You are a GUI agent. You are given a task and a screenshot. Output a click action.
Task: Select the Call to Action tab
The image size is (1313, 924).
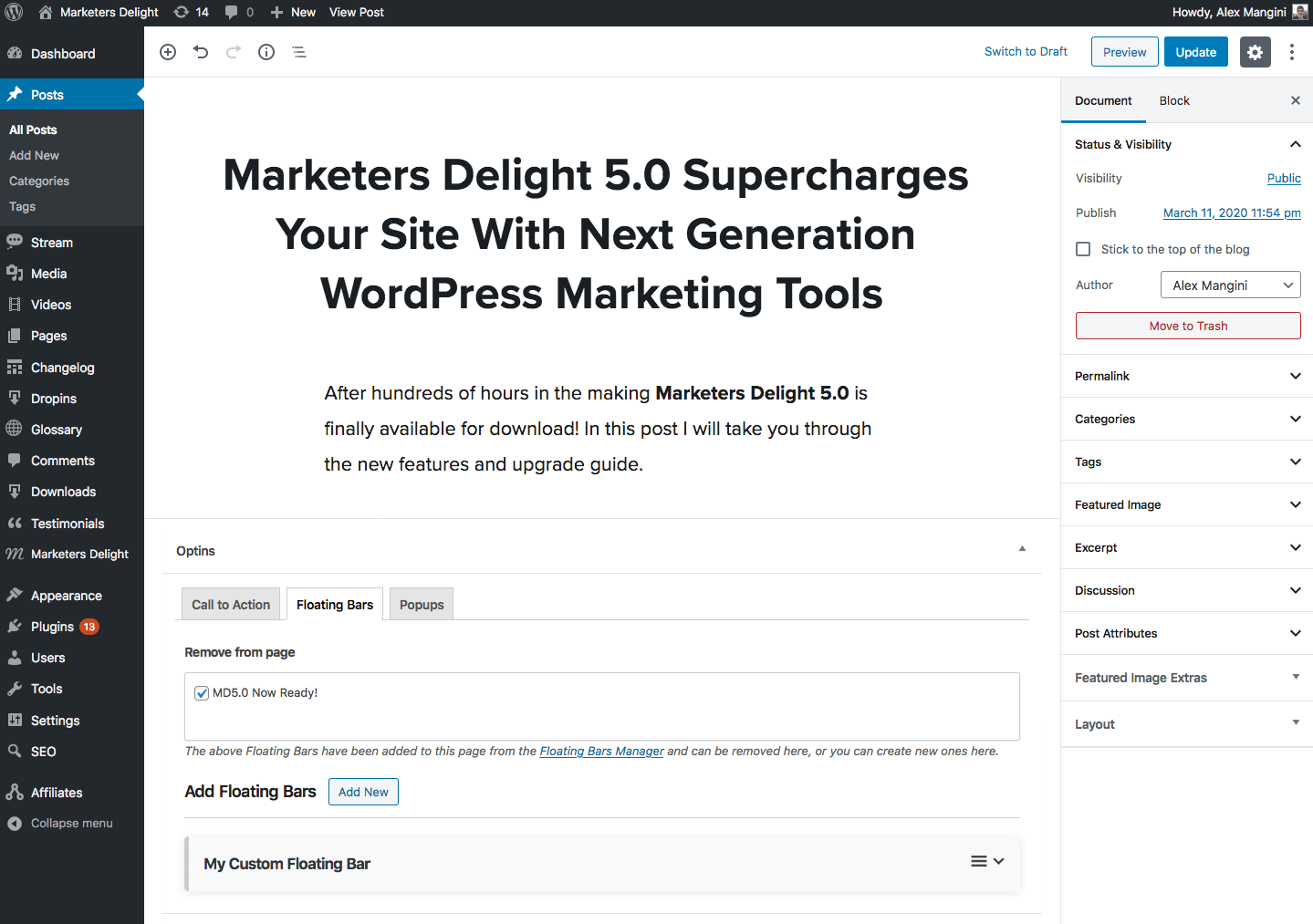[231, 605]
